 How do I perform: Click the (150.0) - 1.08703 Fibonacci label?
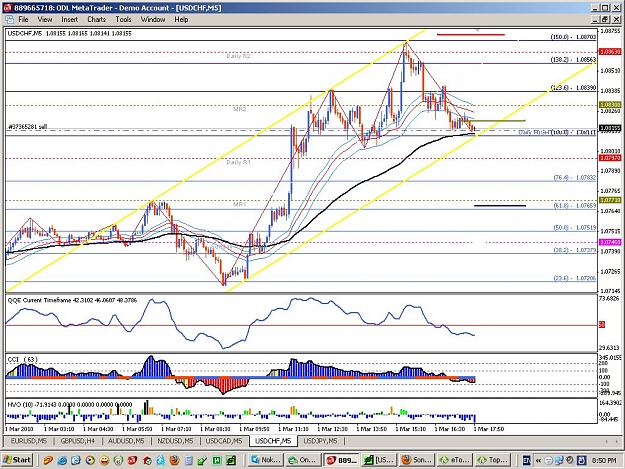pyautogui.click(x=573, y=37)
